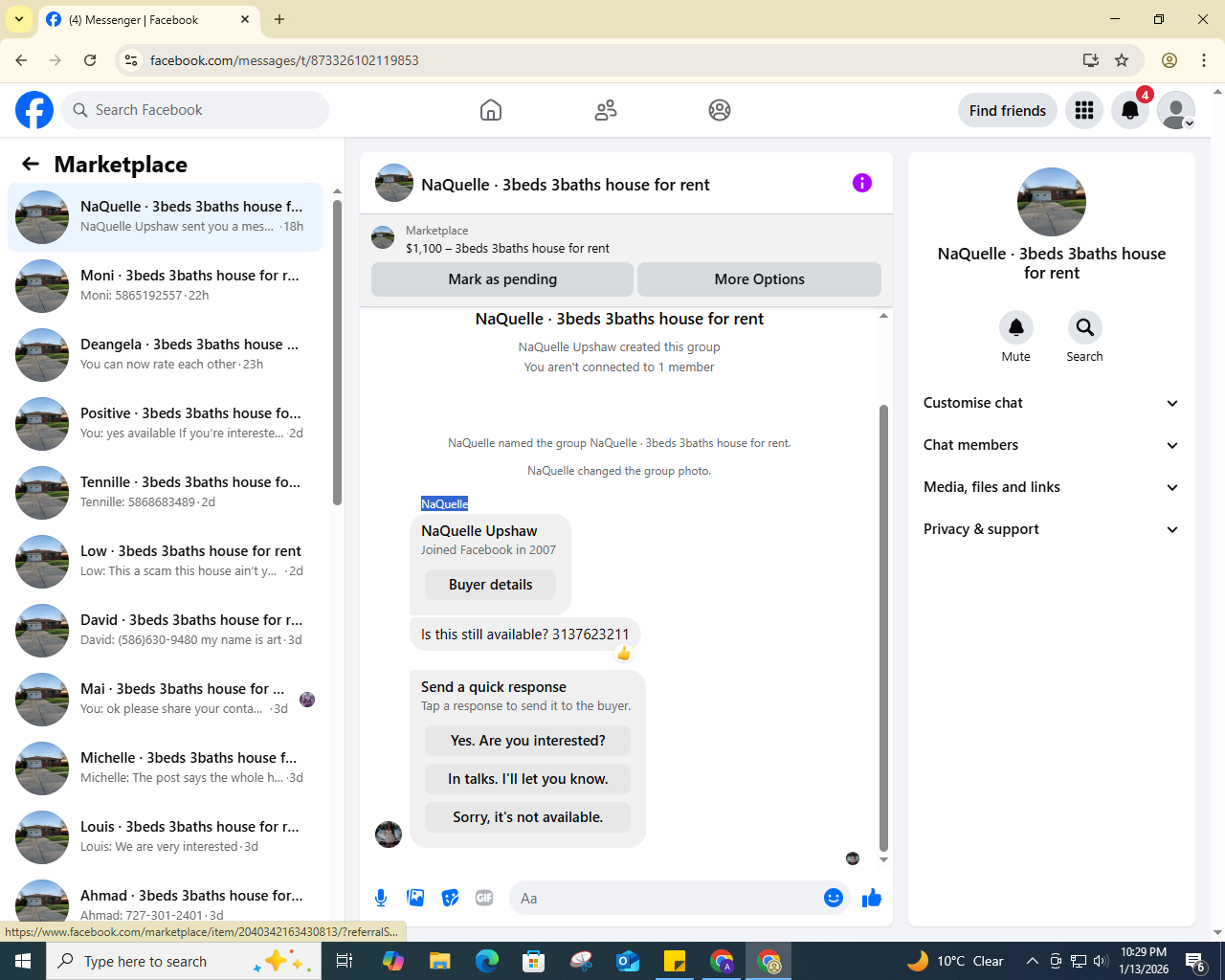Open the Facebook menu grid icon
The width and height of the screenshot is (1225, 980).
[1084, 110]
